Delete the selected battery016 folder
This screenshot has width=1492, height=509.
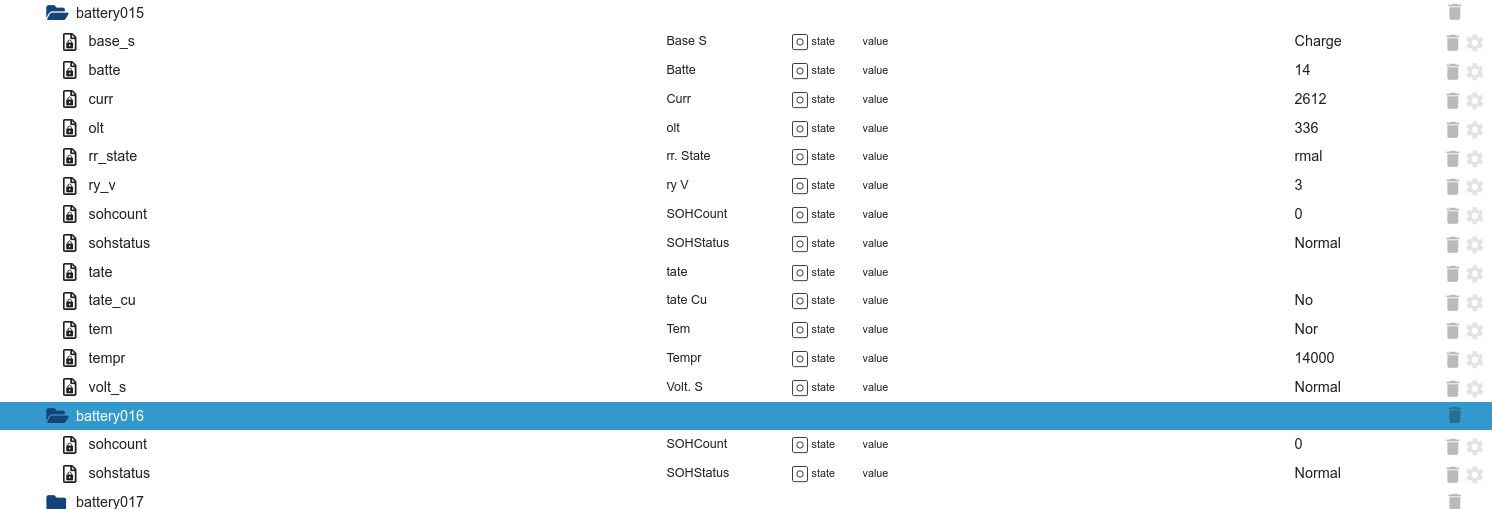1454,415
